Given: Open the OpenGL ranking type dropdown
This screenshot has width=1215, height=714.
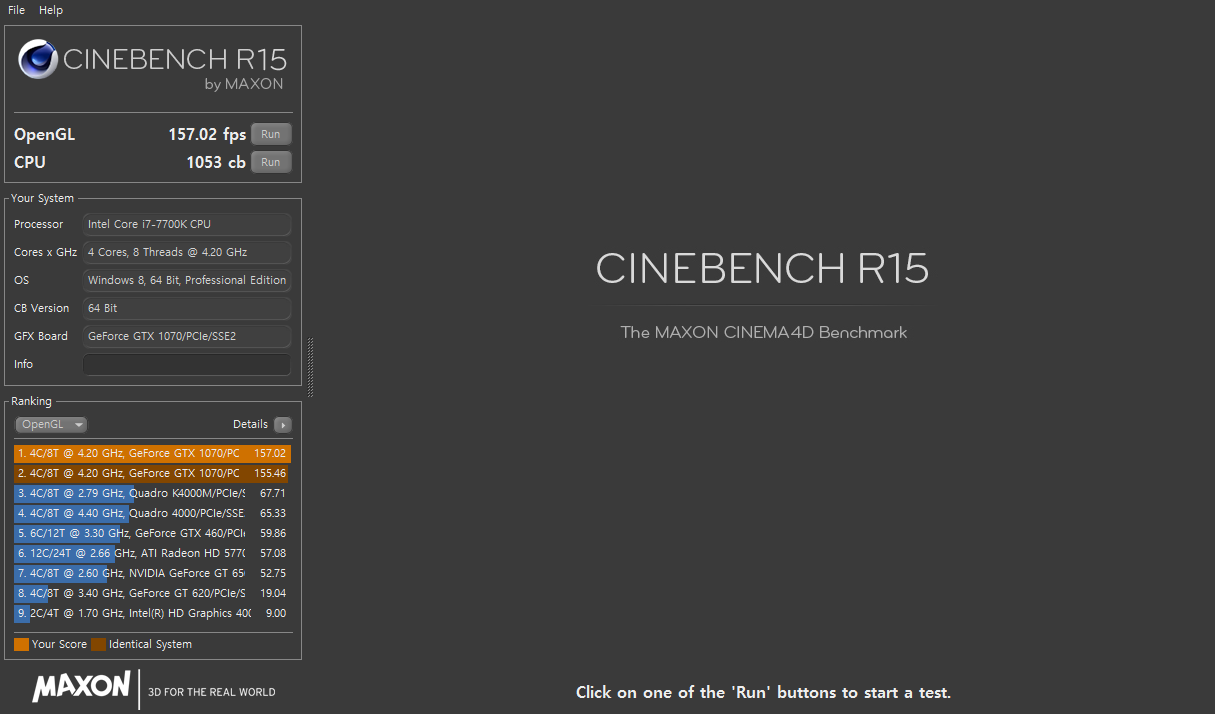Looking at the screenshot, I should coord(51,425).
